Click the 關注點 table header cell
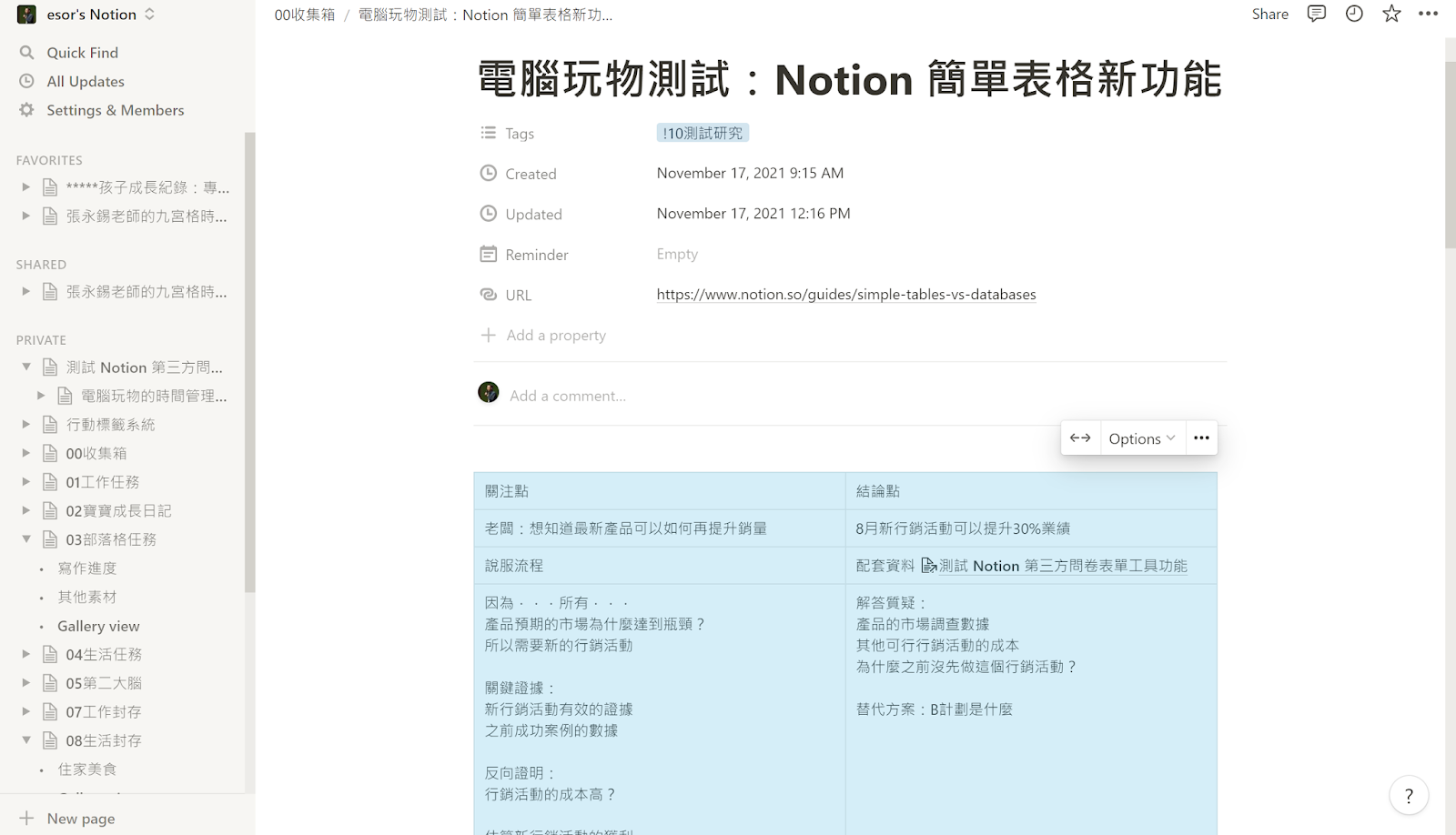The image size is (1456, 835). coord(660,491)
